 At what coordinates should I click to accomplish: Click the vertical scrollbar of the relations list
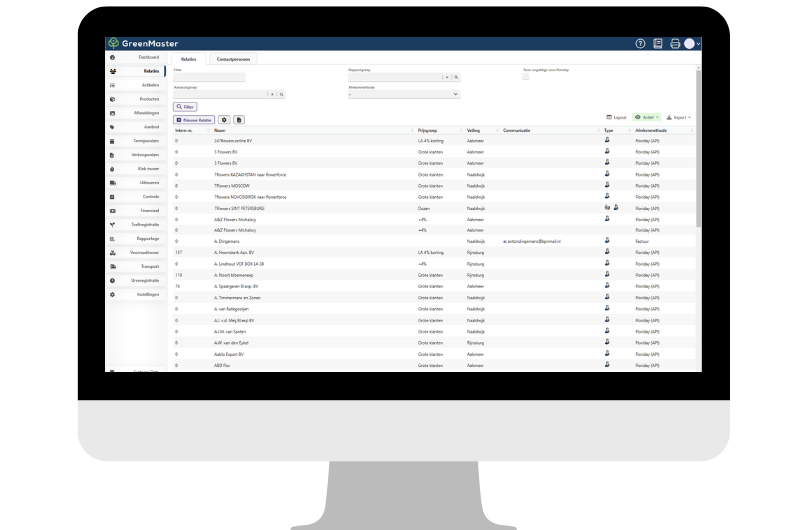pyautogui.click(x=698, y=148)
